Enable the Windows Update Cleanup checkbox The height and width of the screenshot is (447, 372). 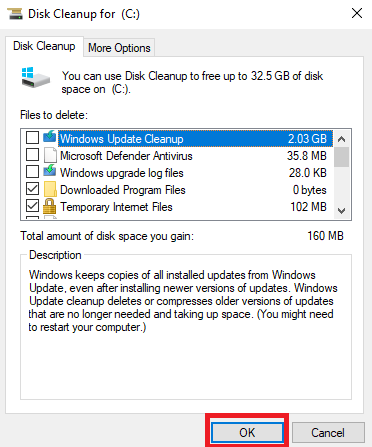pyautogui.click(x=32, y=137)
